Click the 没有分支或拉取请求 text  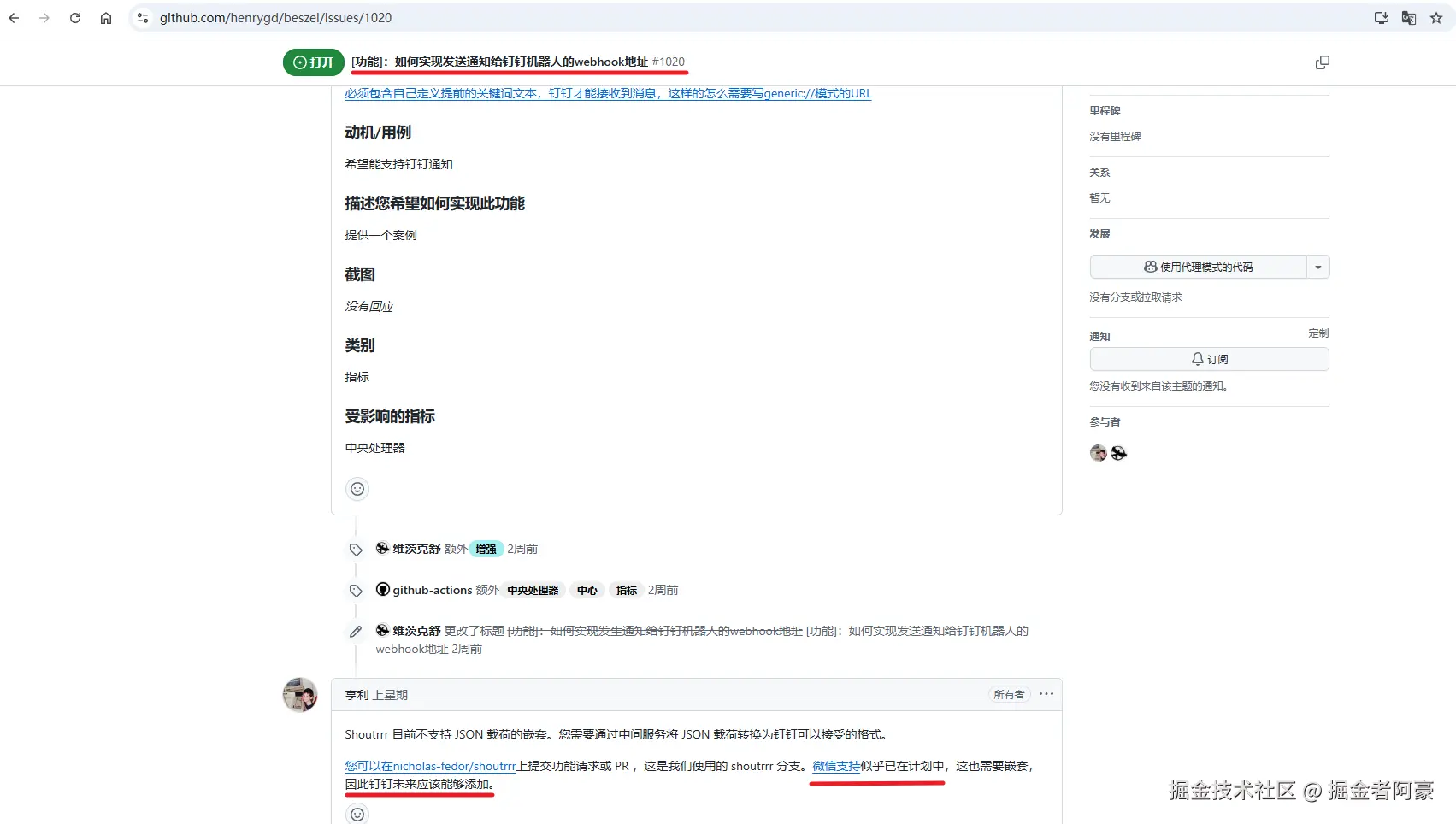point(1135,297)
